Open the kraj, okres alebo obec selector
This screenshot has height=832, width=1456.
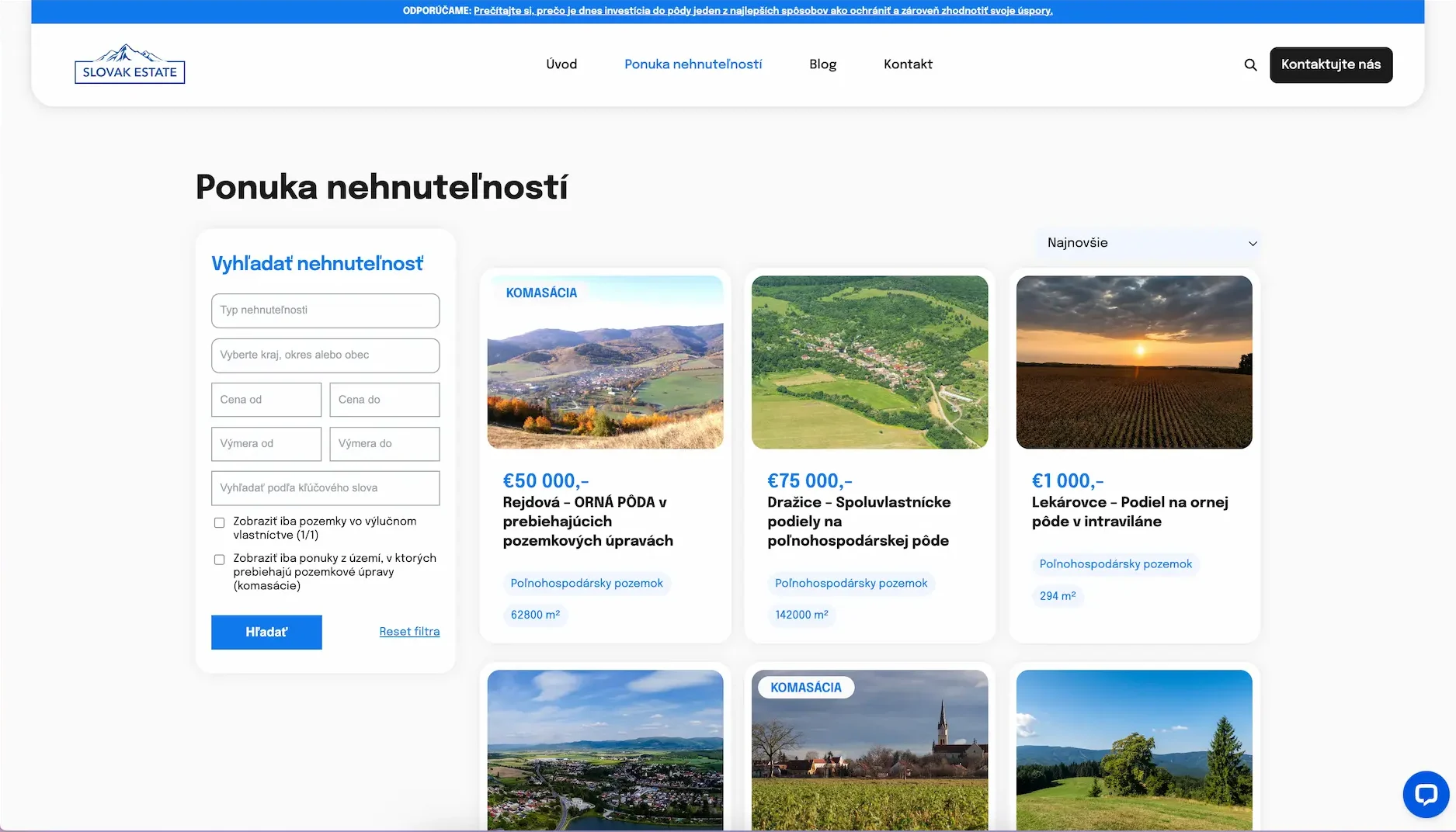(325, 355)
